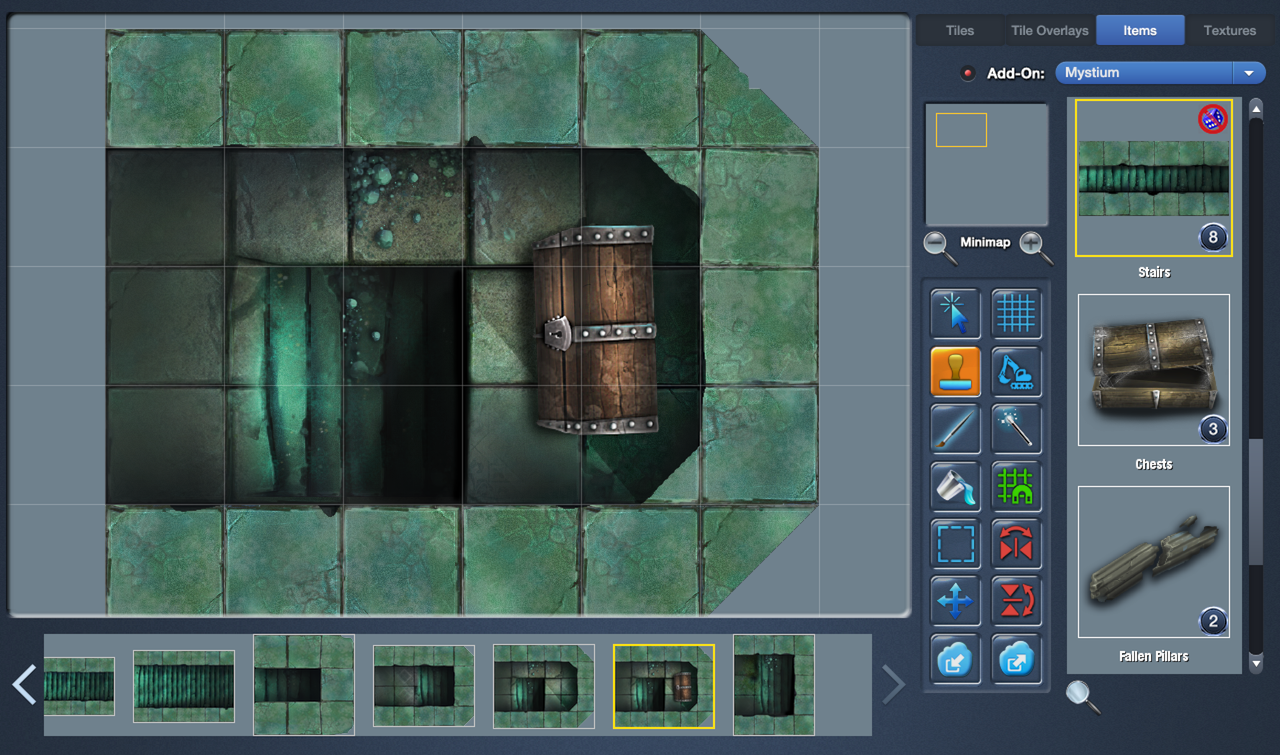
Task: Select the paintbrush tool
Action: [x=955, y=429]
